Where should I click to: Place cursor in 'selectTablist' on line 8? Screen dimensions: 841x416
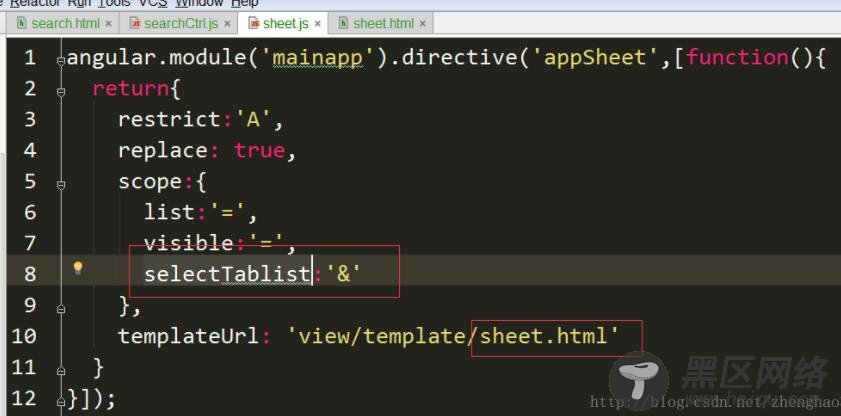tap(227, 274)
